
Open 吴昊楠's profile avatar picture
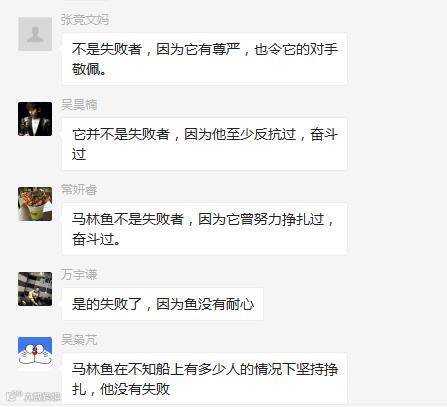coord(35,119)
